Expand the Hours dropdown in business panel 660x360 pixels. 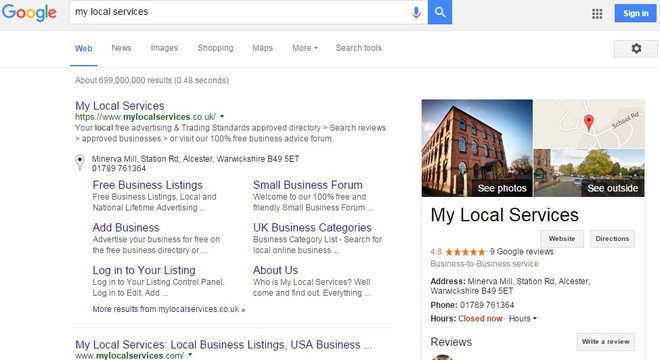(x=522, y=319)
